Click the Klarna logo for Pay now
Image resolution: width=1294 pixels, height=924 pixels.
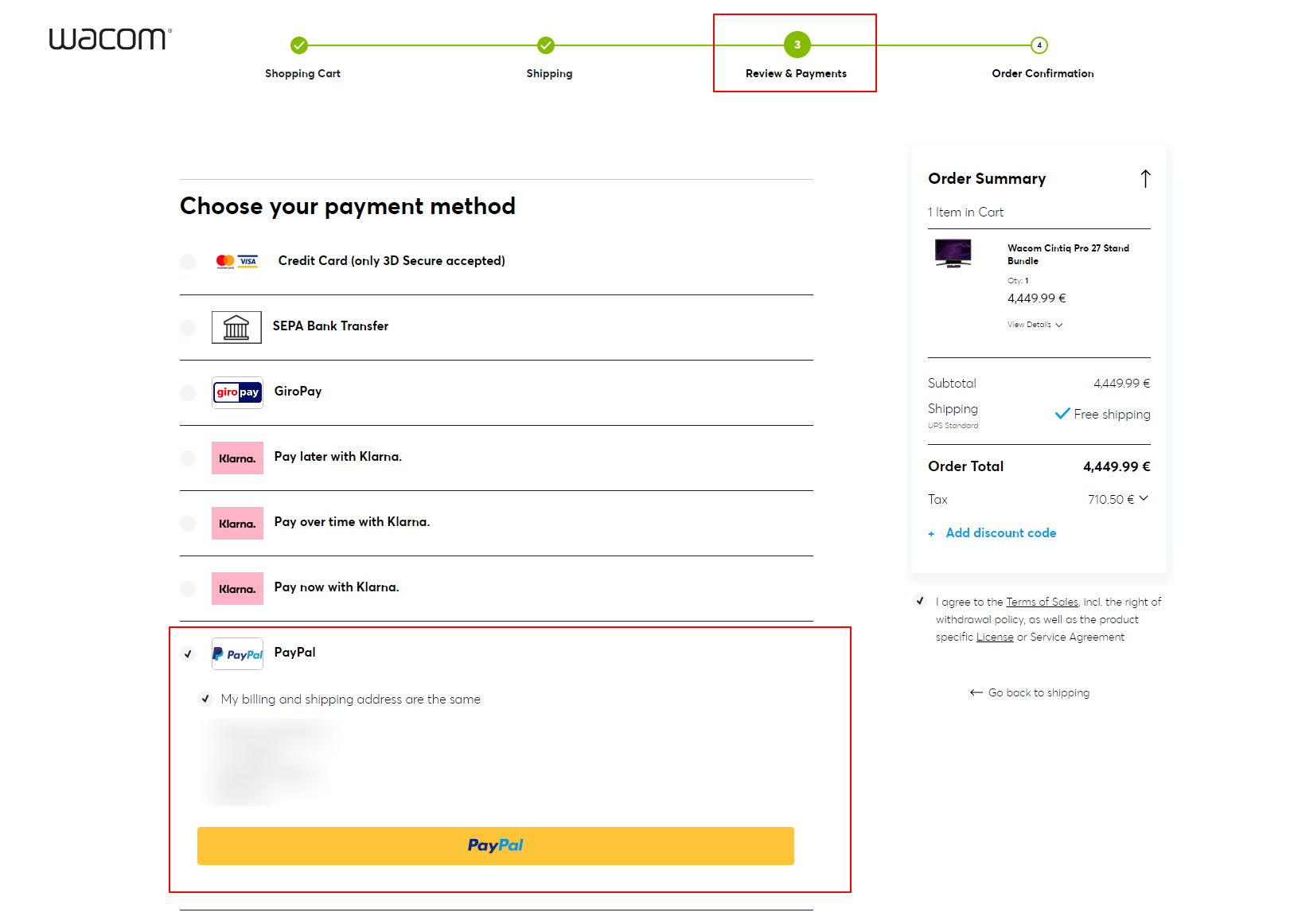237,588
